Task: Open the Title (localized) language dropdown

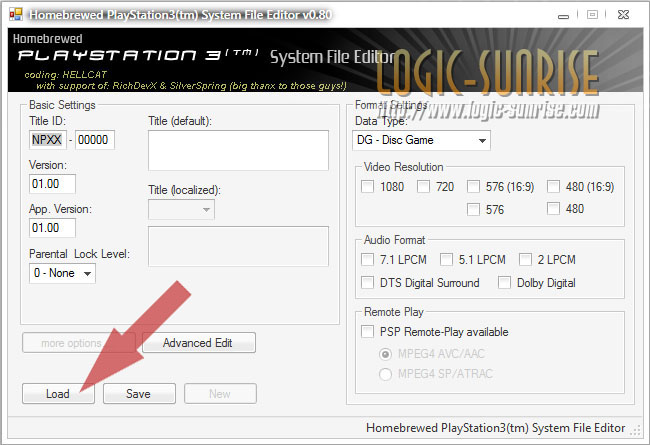Action: tap(182, 209)
